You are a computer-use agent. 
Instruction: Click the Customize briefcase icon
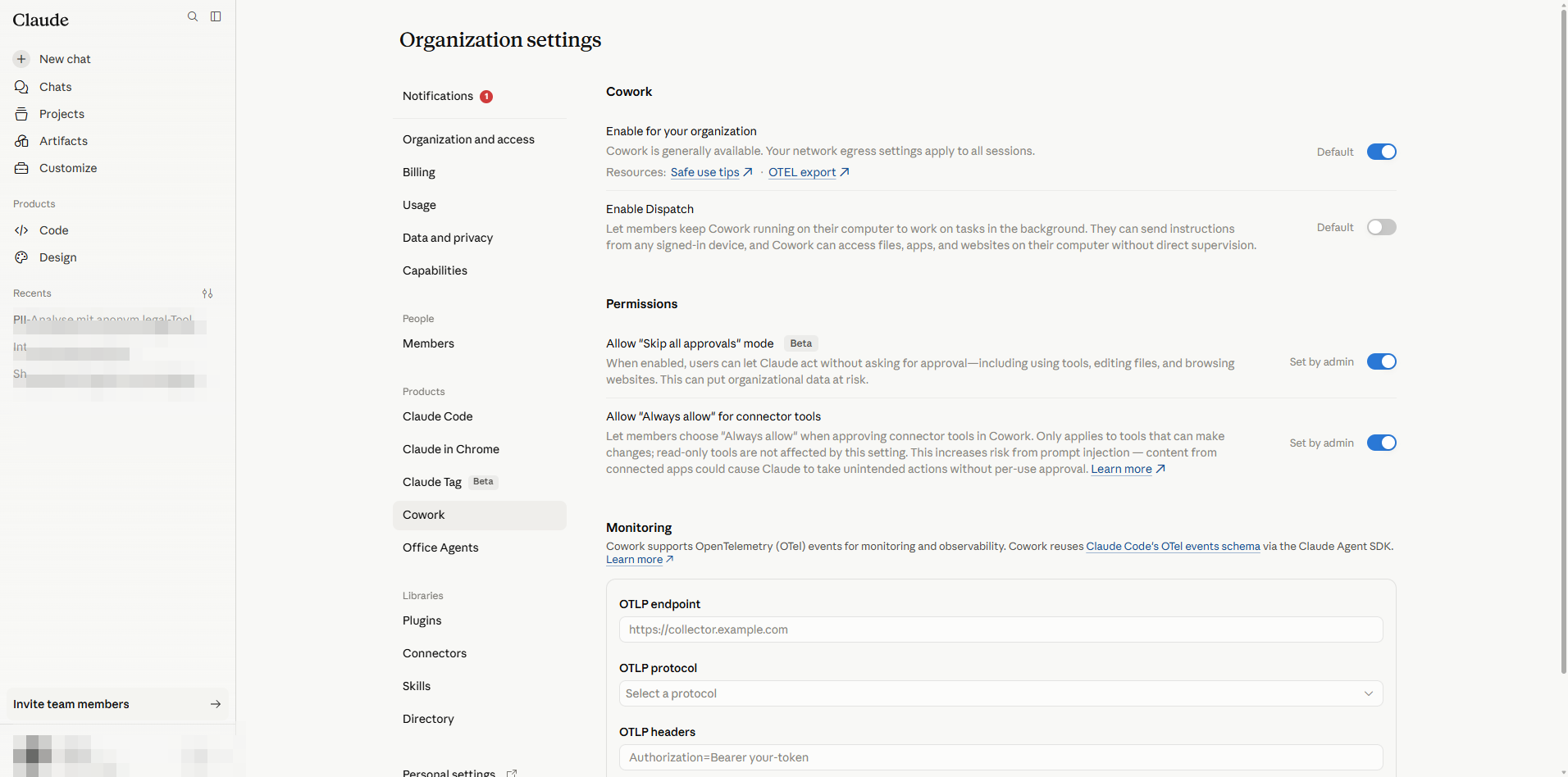(21, 168)
